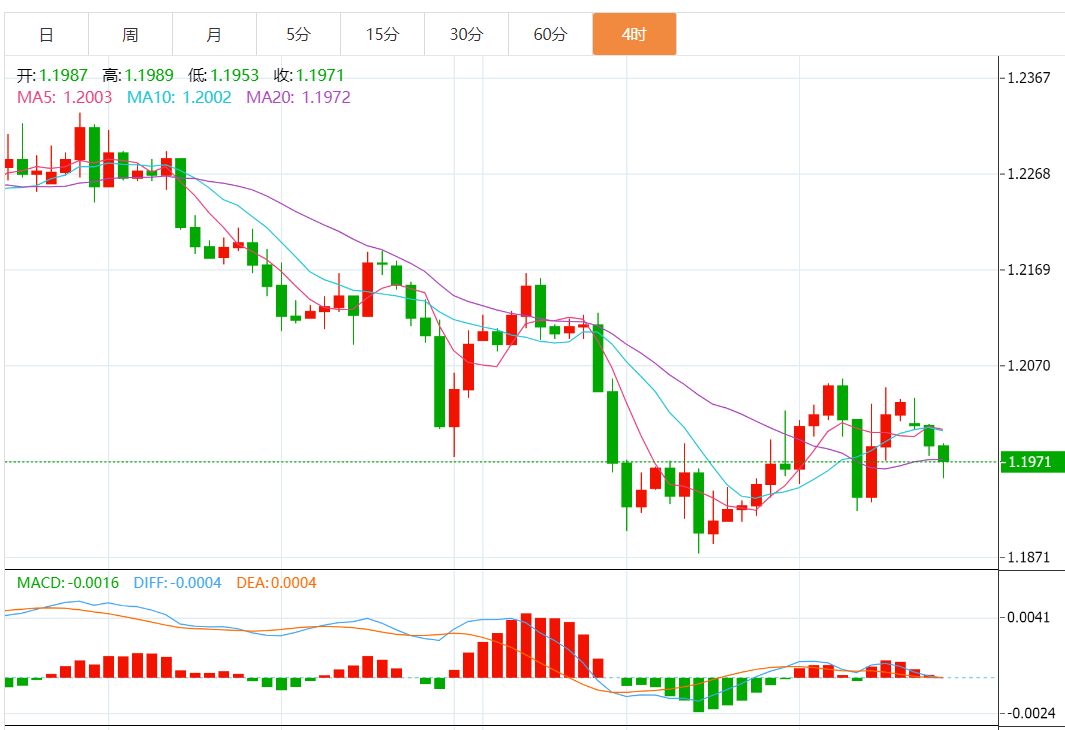This screenshot has width=1065, height=730.
Task: Switch to the 日 daily chart tab
Action: [x=46, y=34]
